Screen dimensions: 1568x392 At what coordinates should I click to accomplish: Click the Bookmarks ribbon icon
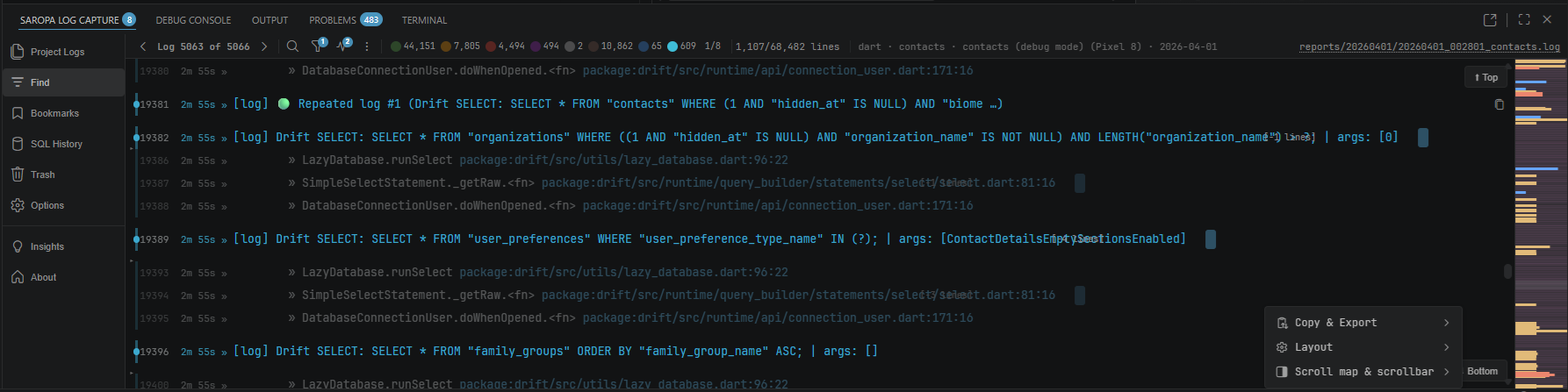tap(18, 113)
